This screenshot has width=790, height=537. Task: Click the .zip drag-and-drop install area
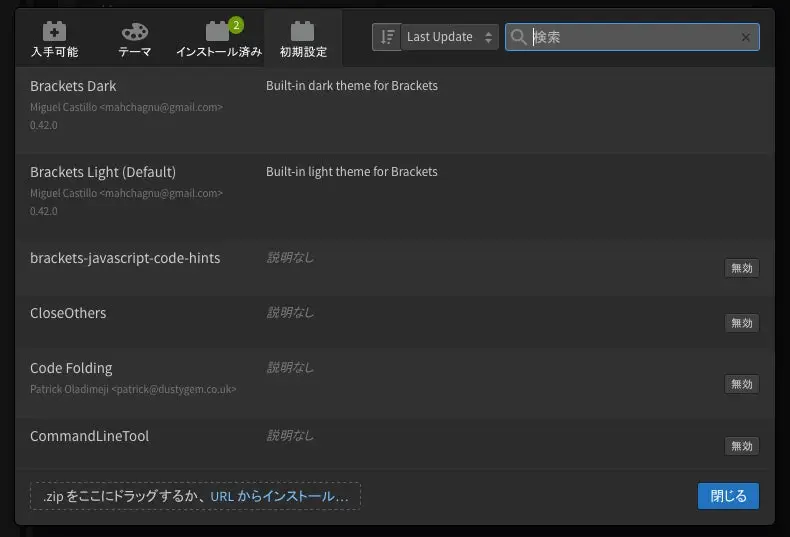pyautogui.click(x=195, y=496)
